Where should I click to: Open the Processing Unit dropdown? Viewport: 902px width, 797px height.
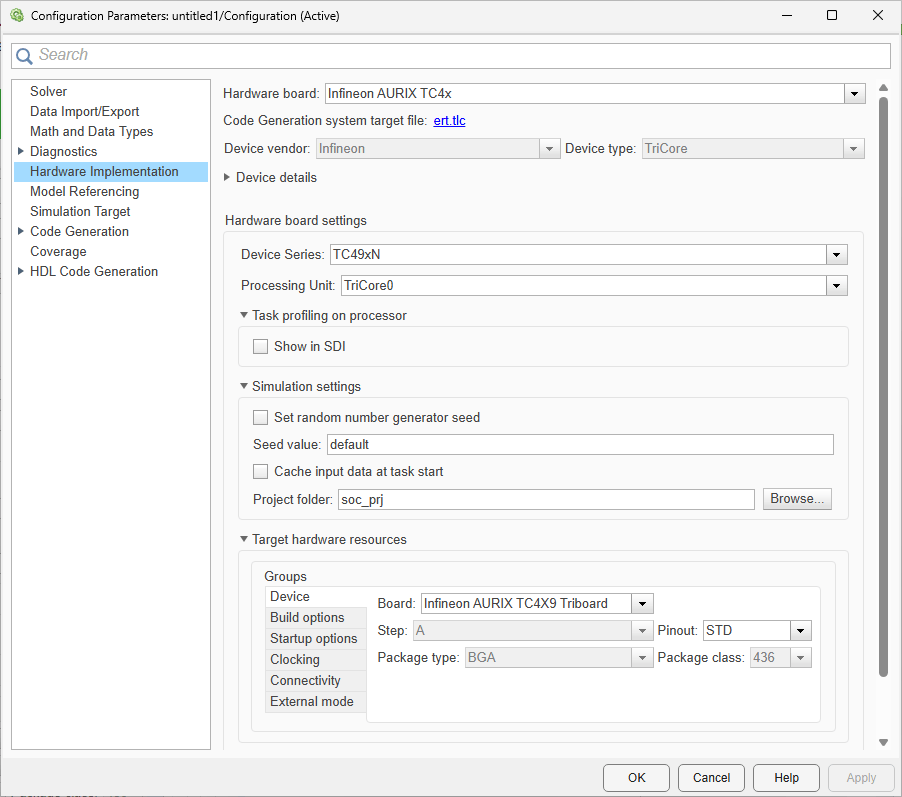coord(836,285)
